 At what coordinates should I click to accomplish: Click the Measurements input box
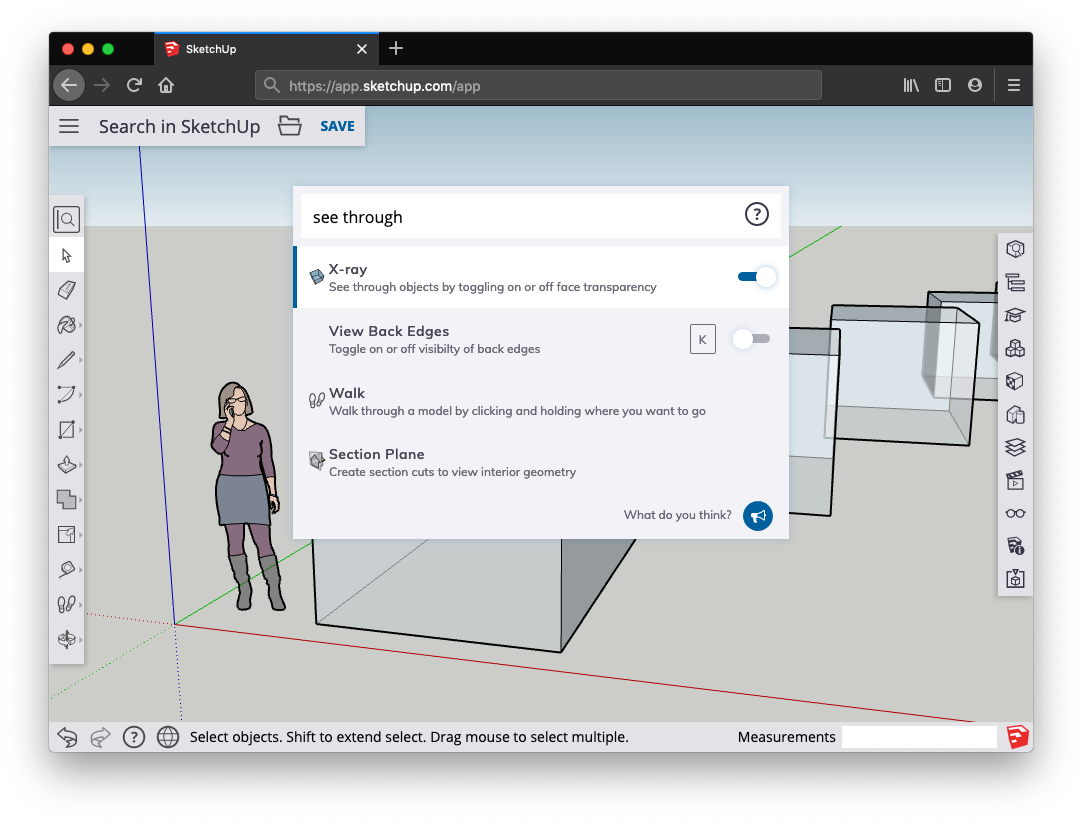tap(919, 737)
